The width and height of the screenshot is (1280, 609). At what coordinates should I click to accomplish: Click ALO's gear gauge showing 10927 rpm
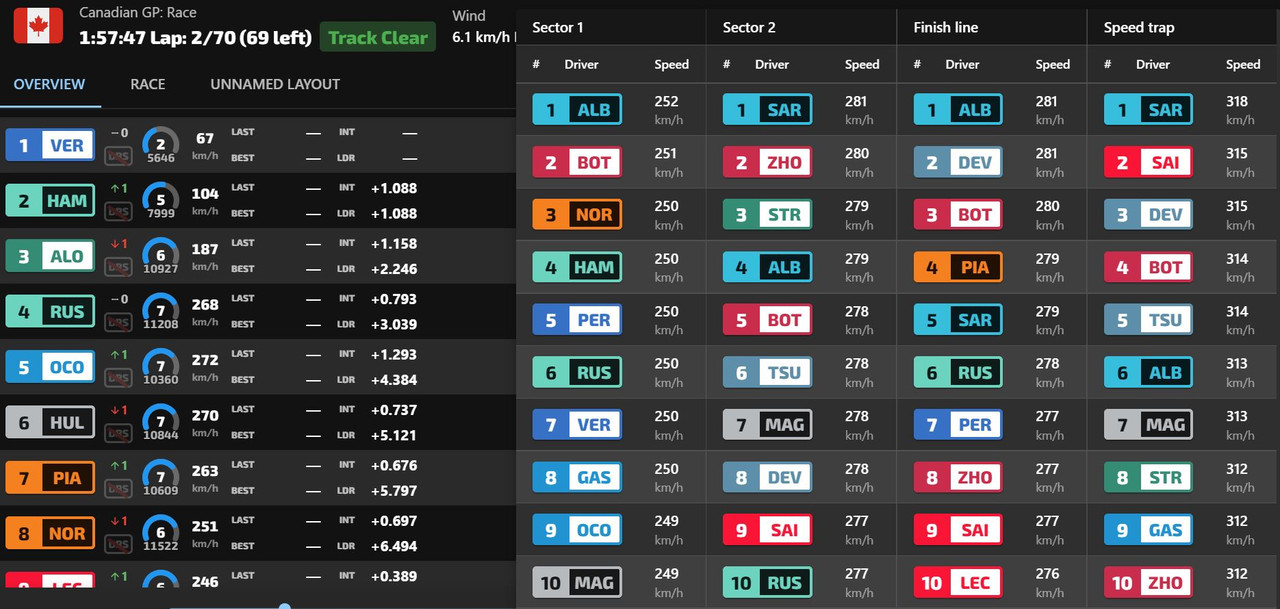pyautogui.click(x=160, y=256)
